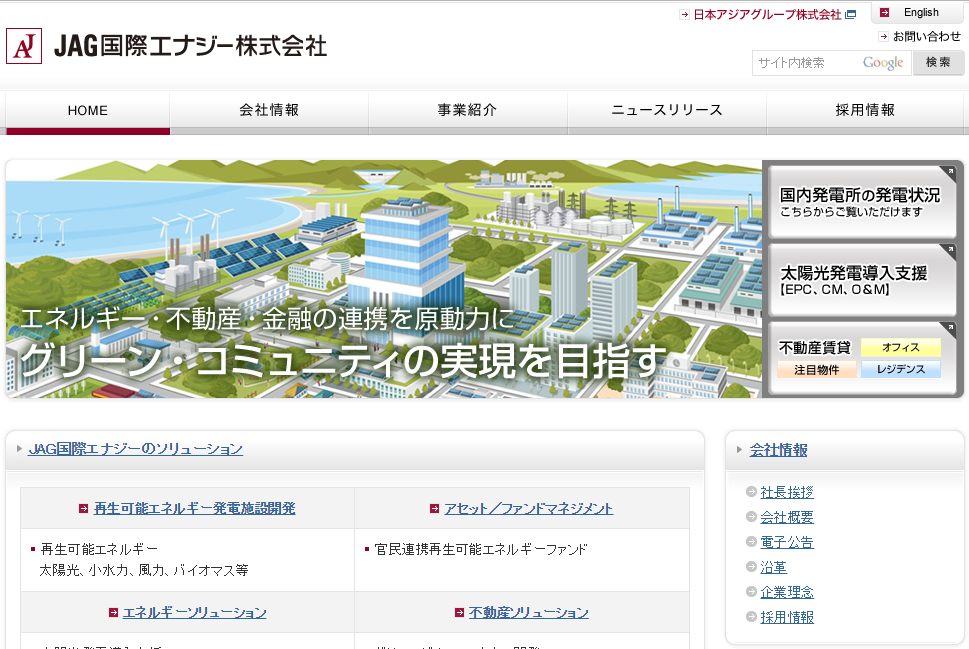This screenshot has height=649, width=969.
Task: Click the 官民連携再生可能エネルギーファンド text
Action: 481,549
